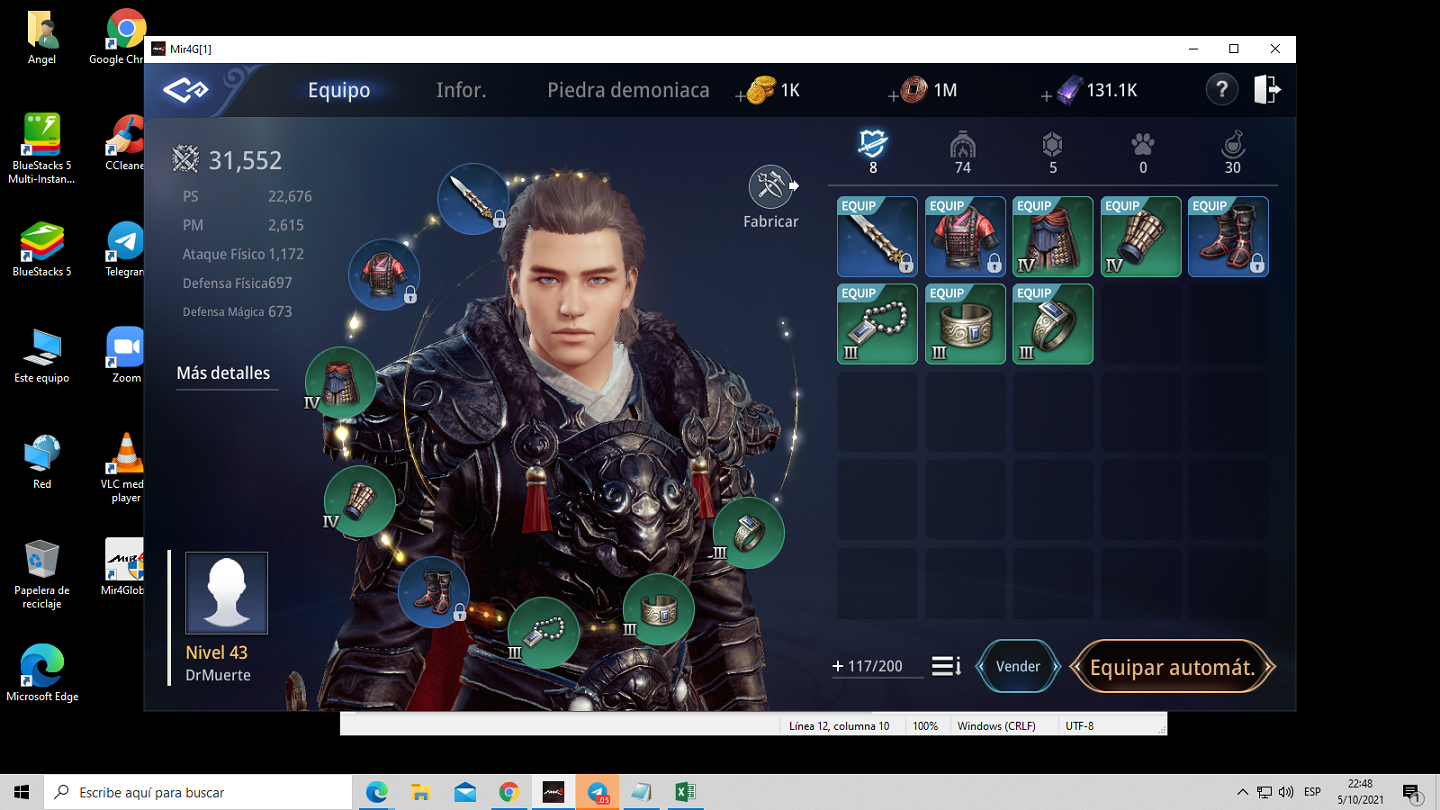Switch to the Infor. tab

(461, 90)
